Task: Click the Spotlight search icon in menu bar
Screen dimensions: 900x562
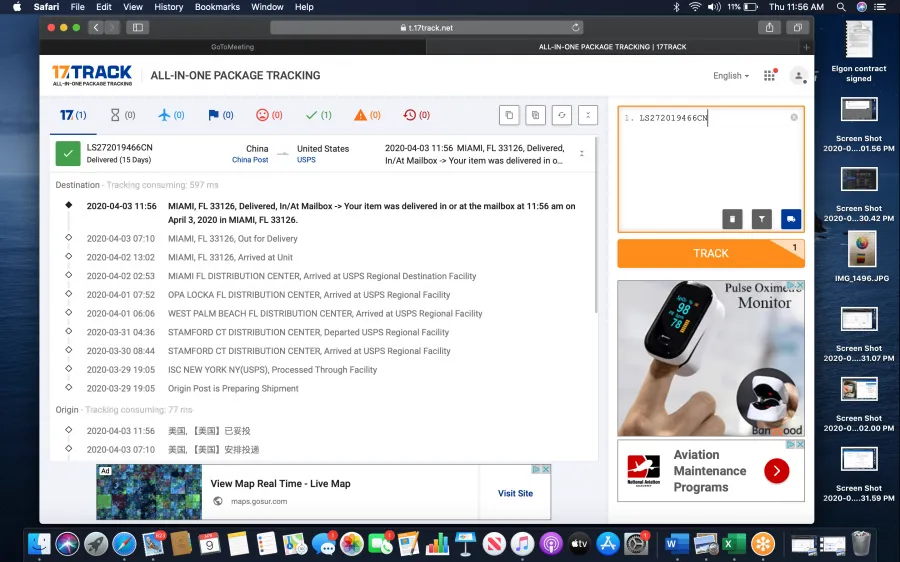Action: click(841, 7)
